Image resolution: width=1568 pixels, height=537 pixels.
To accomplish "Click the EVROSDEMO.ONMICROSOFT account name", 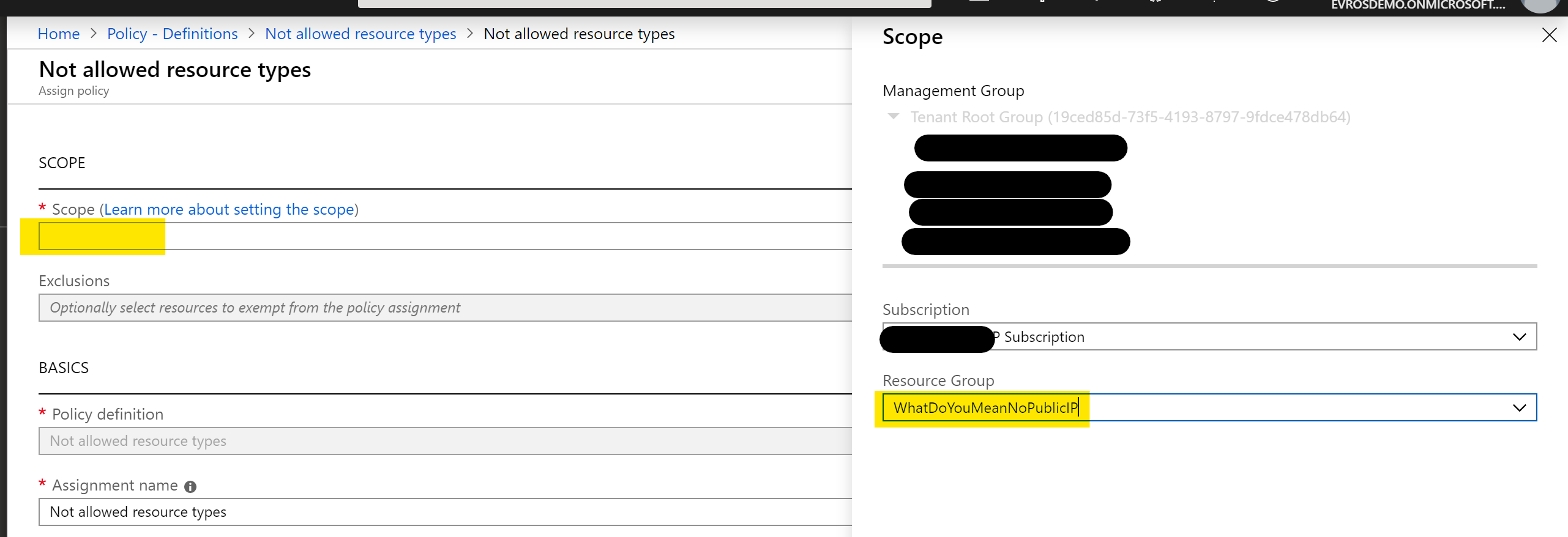I will point(1417,5).
